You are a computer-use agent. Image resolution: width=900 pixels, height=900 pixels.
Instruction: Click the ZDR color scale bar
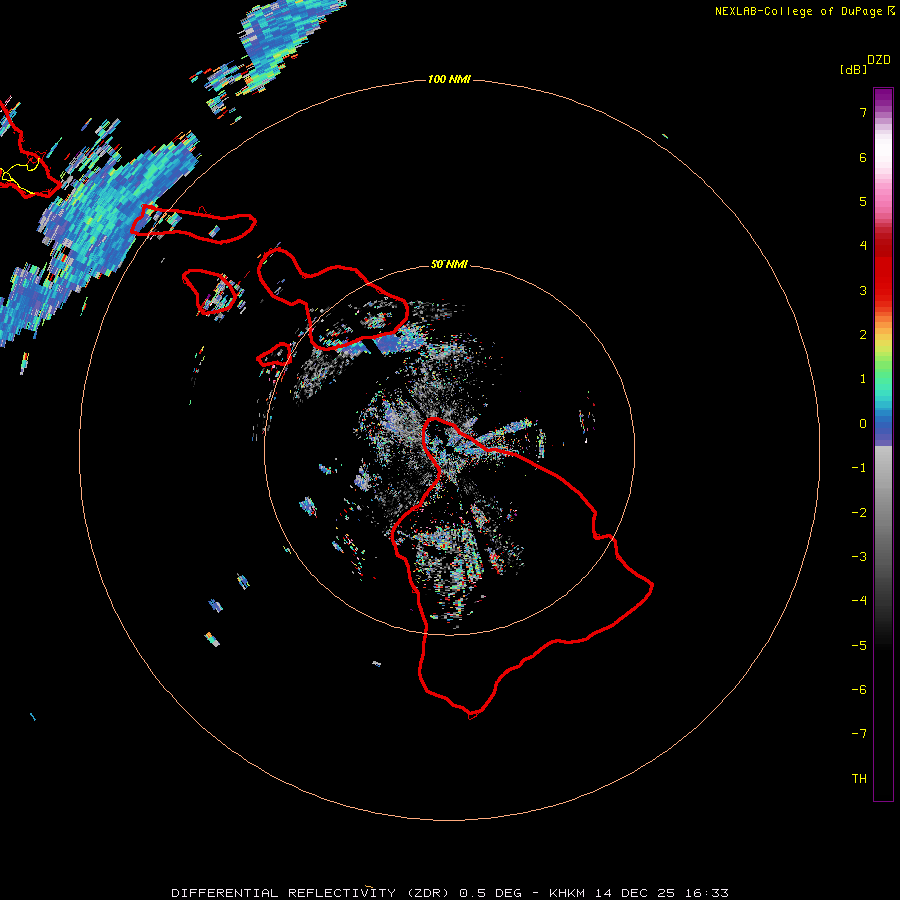[883, 445]
